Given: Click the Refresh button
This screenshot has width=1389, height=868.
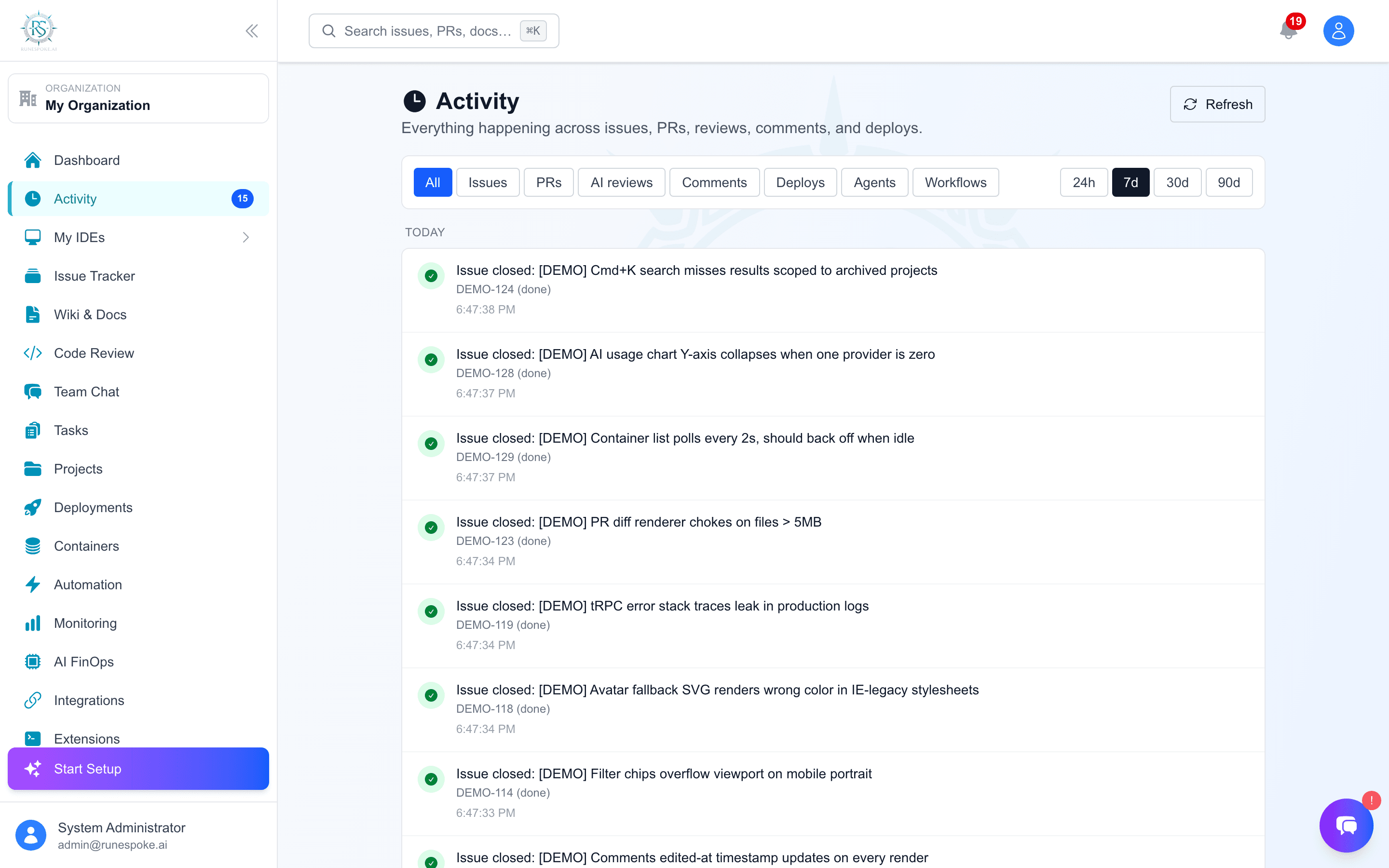Looking at the screenshot, I should click(1217, 104).
